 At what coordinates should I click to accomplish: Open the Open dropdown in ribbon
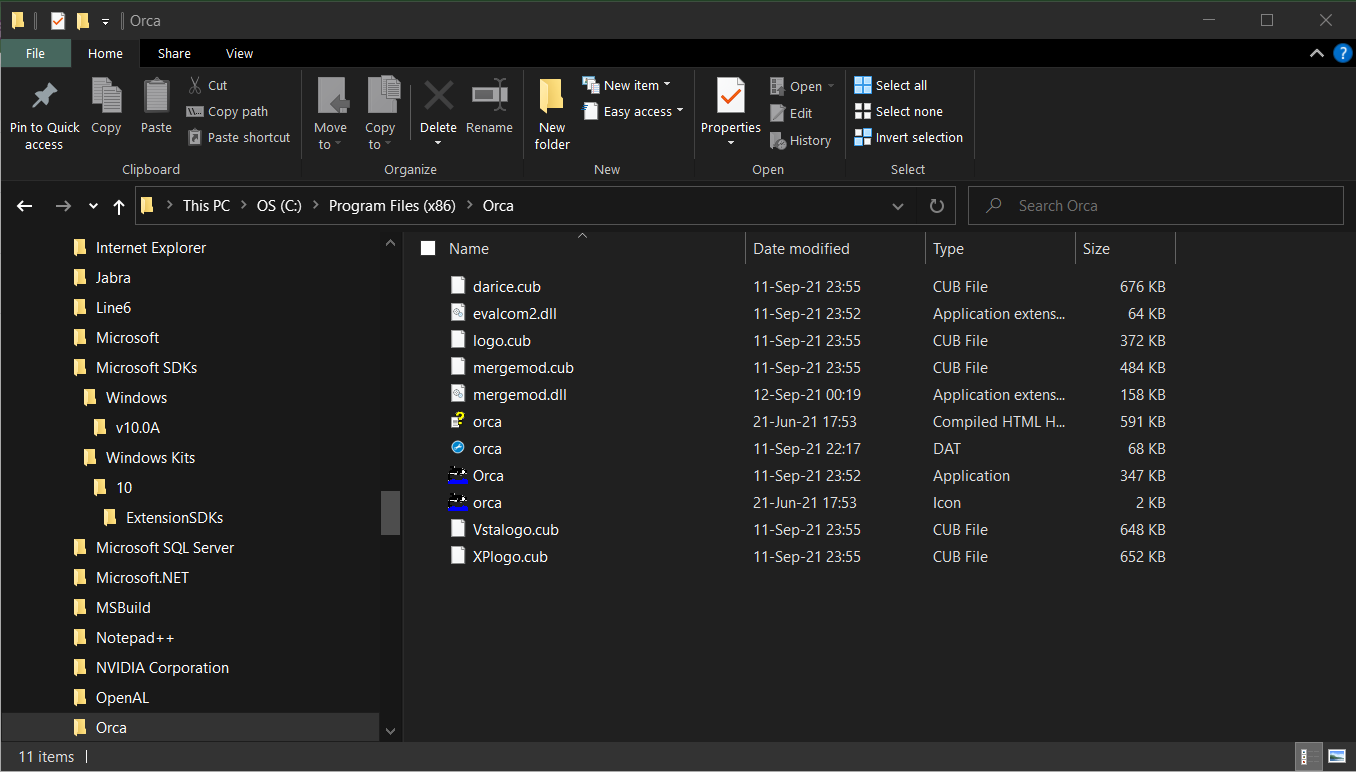(x=802, y=86)
